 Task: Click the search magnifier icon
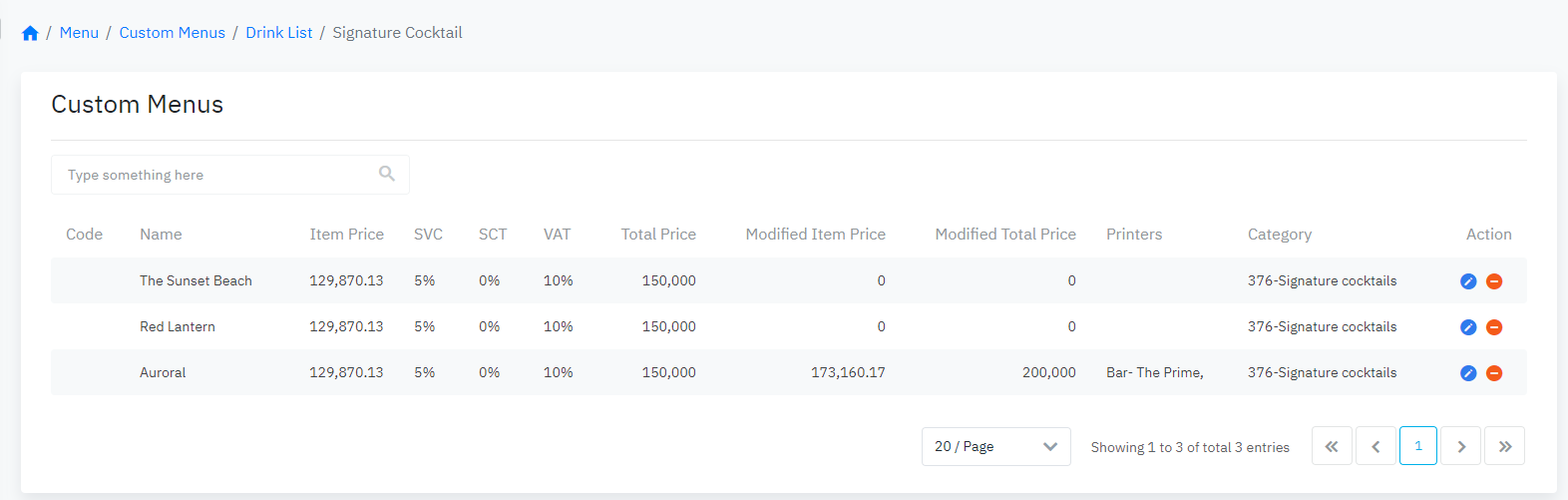click(x=387, y=174)
